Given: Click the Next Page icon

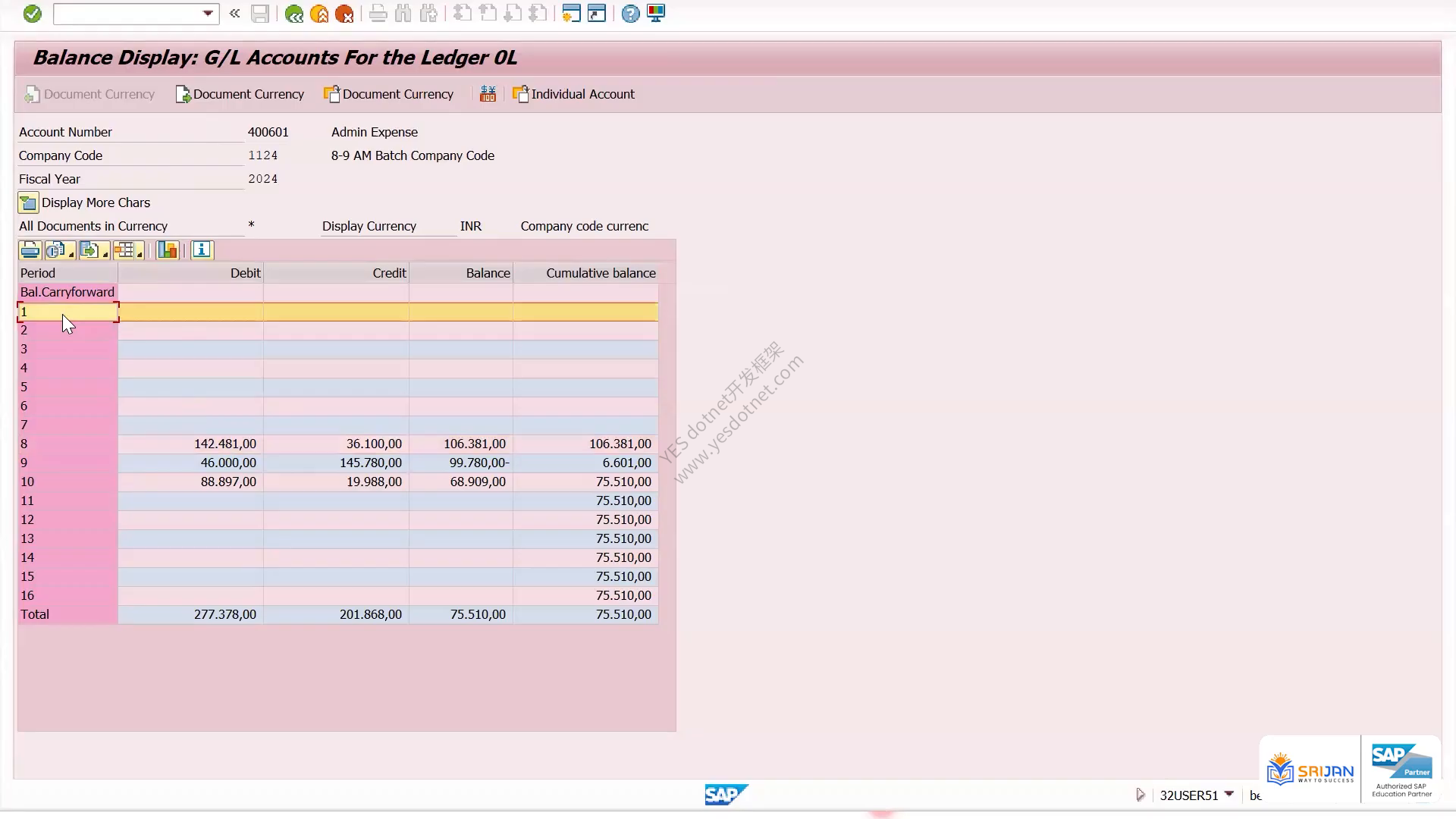Looking at the screenshot, I should point(513,14).
